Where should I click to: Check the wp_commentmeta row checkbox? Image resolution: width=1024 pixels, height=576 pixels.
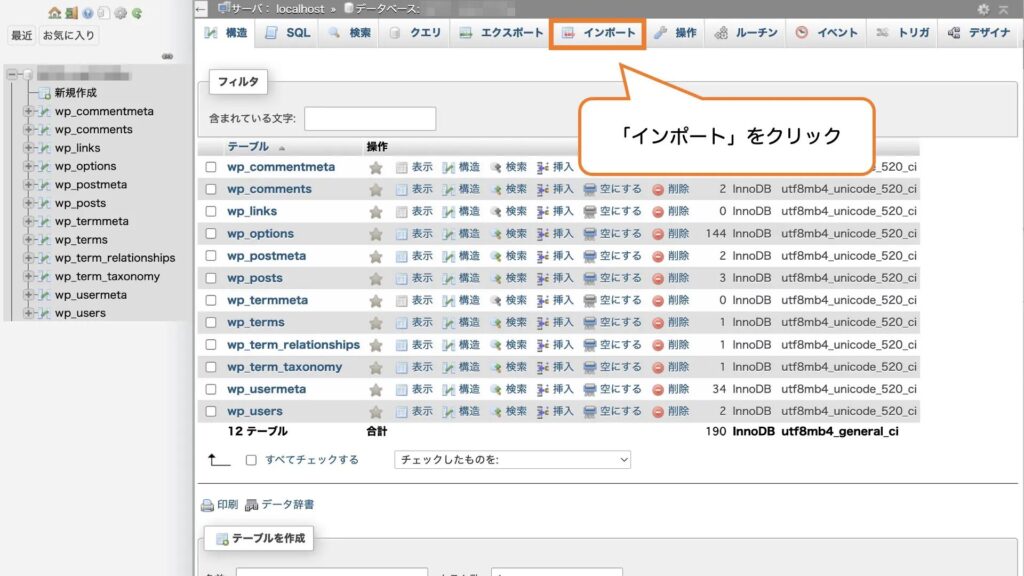[x=211, y=167]
